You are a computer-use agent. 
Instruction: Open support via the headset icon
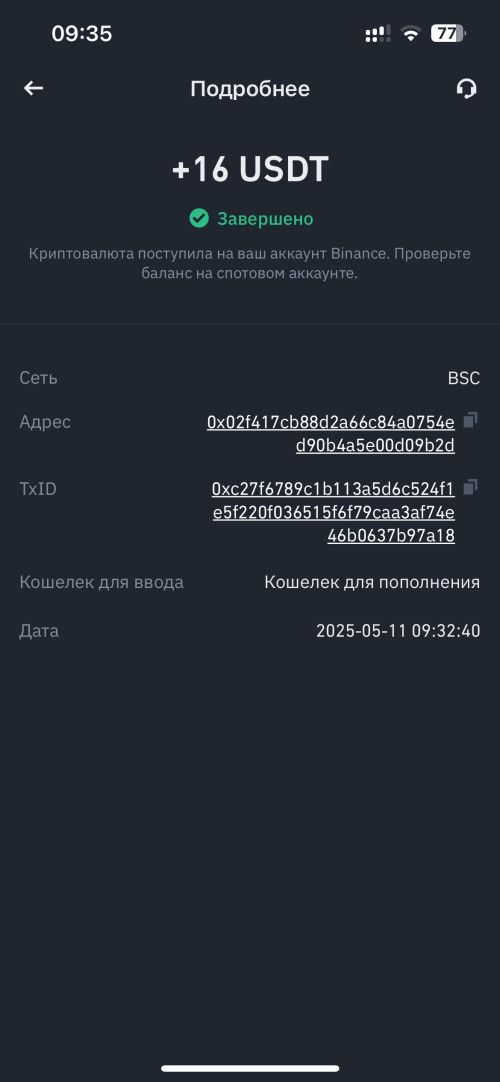(x=466, y=88)
